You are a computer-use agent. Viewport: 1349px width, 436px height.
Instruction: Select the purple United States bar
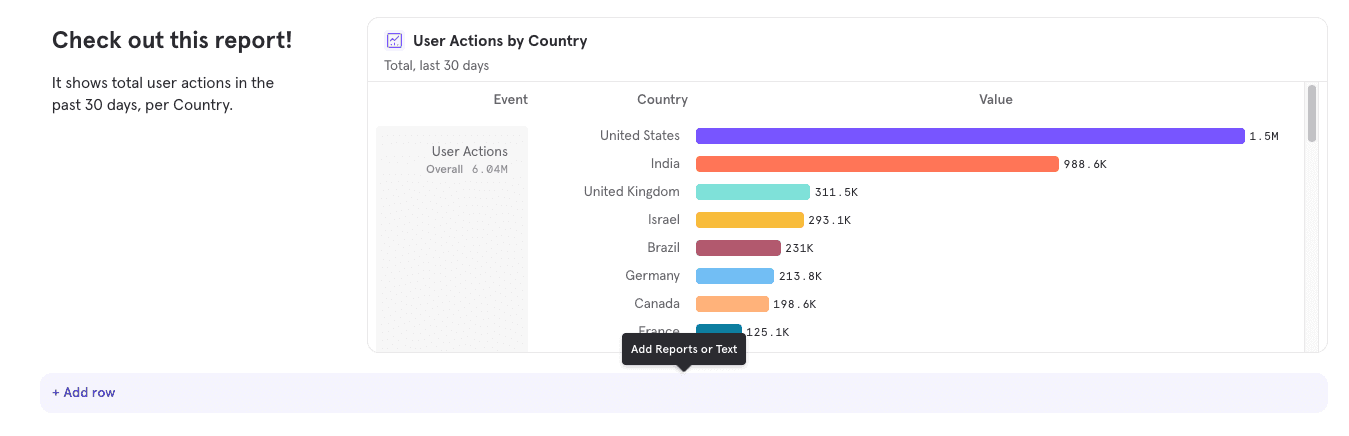pyautogui.click(x=969, y=136)
